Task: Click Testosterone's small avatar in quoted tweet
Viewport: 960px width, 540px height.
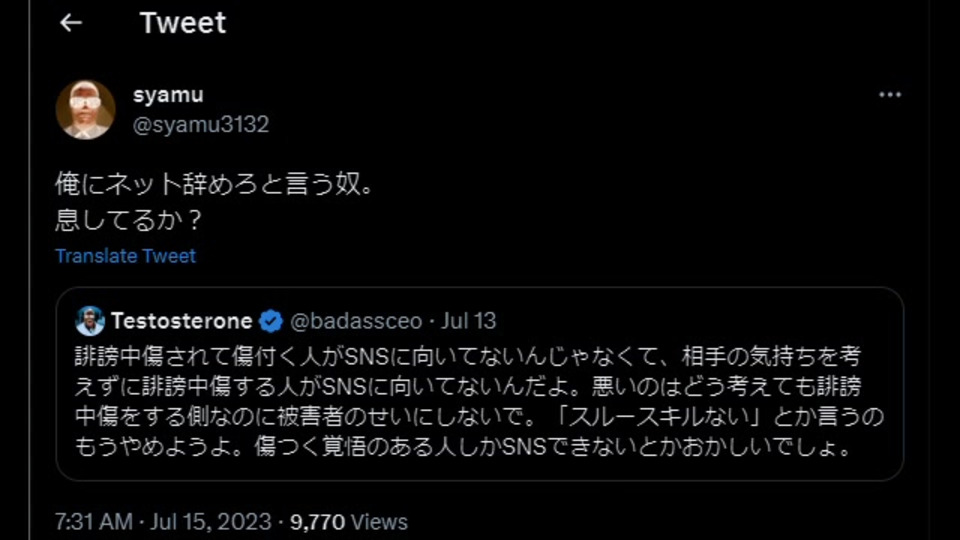Action: (x=90, y=321)
